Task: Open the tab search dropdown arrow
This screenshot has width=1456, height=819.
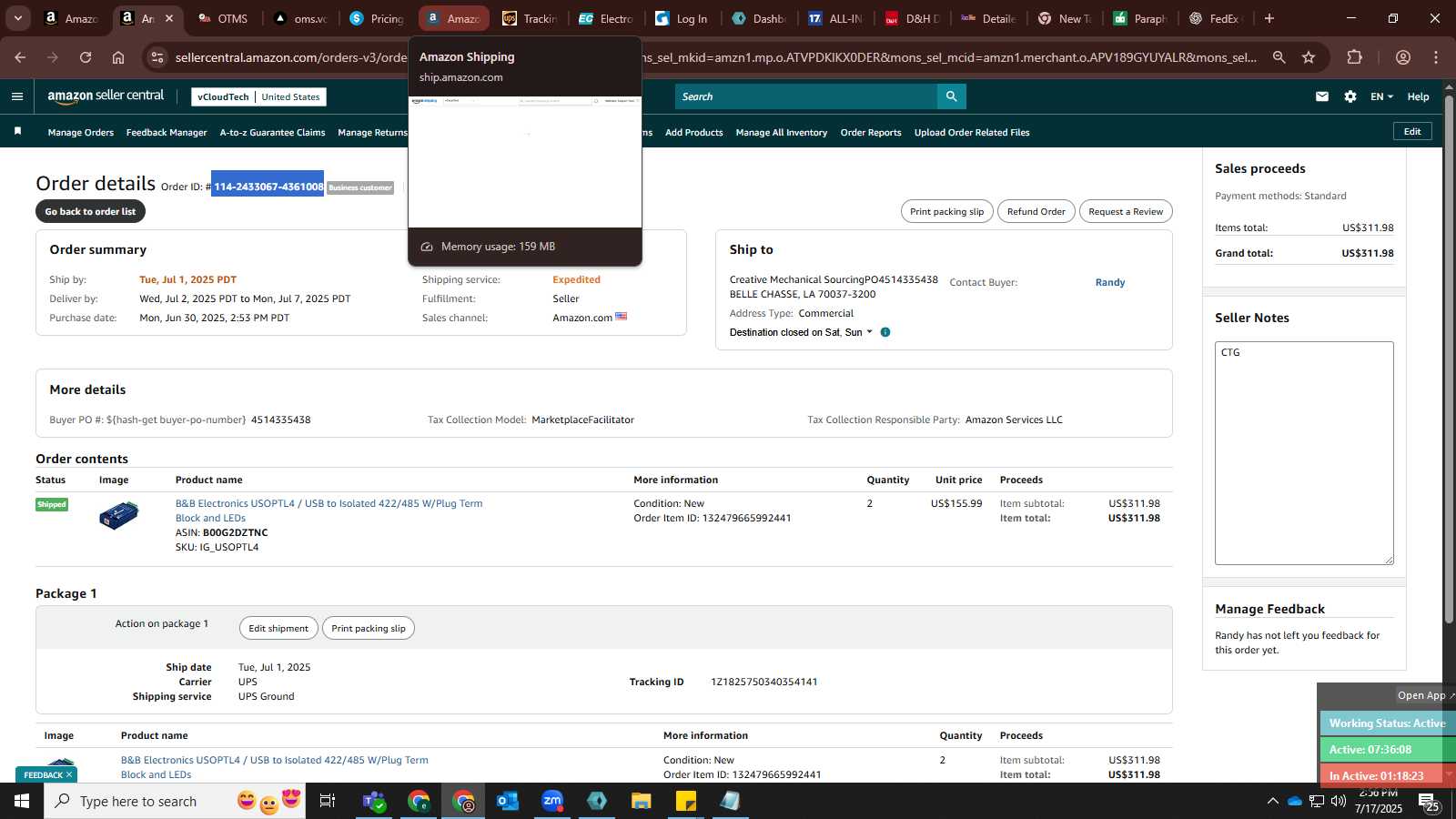Action: (x=17, y=18)
